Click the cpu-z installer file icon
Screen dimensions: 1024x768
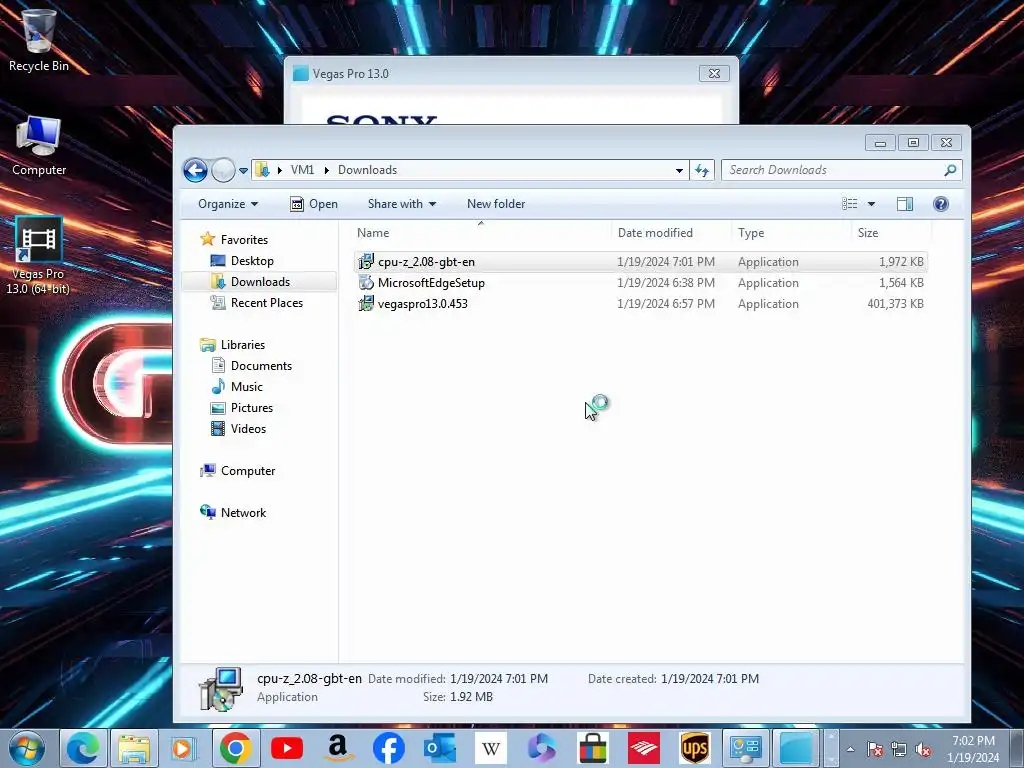[x=366, y=262]
